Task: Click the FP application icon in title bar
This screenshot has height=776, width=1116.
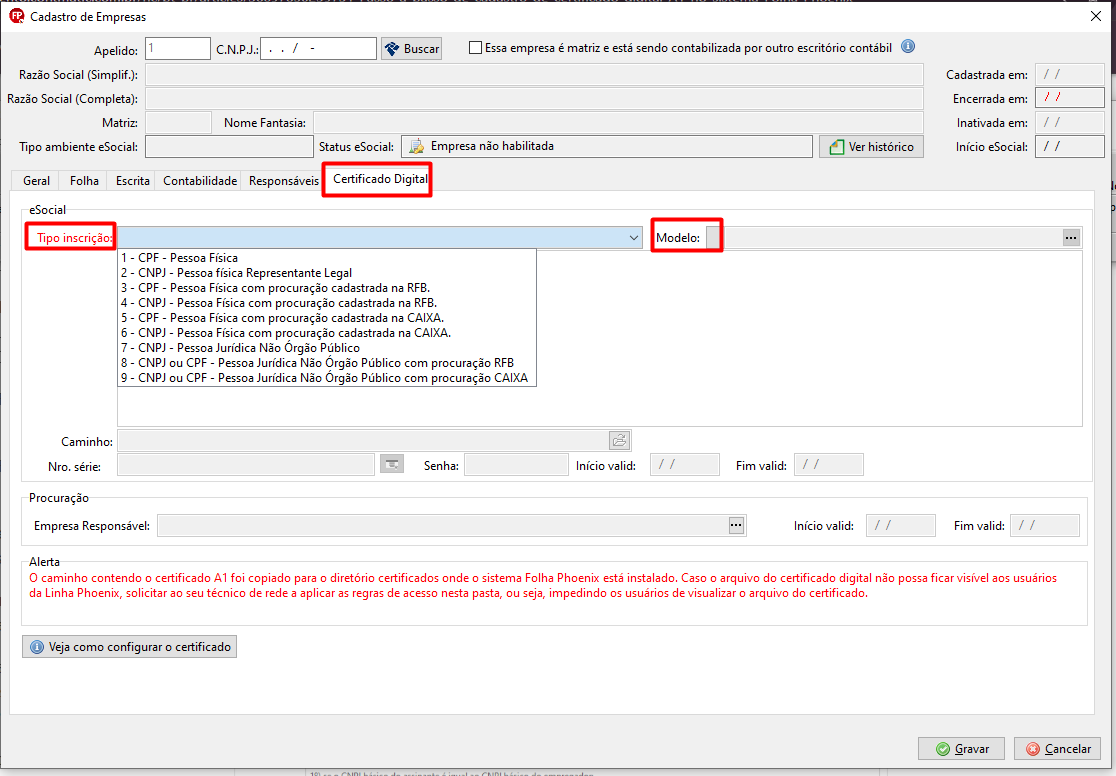Action: [16, 16]
